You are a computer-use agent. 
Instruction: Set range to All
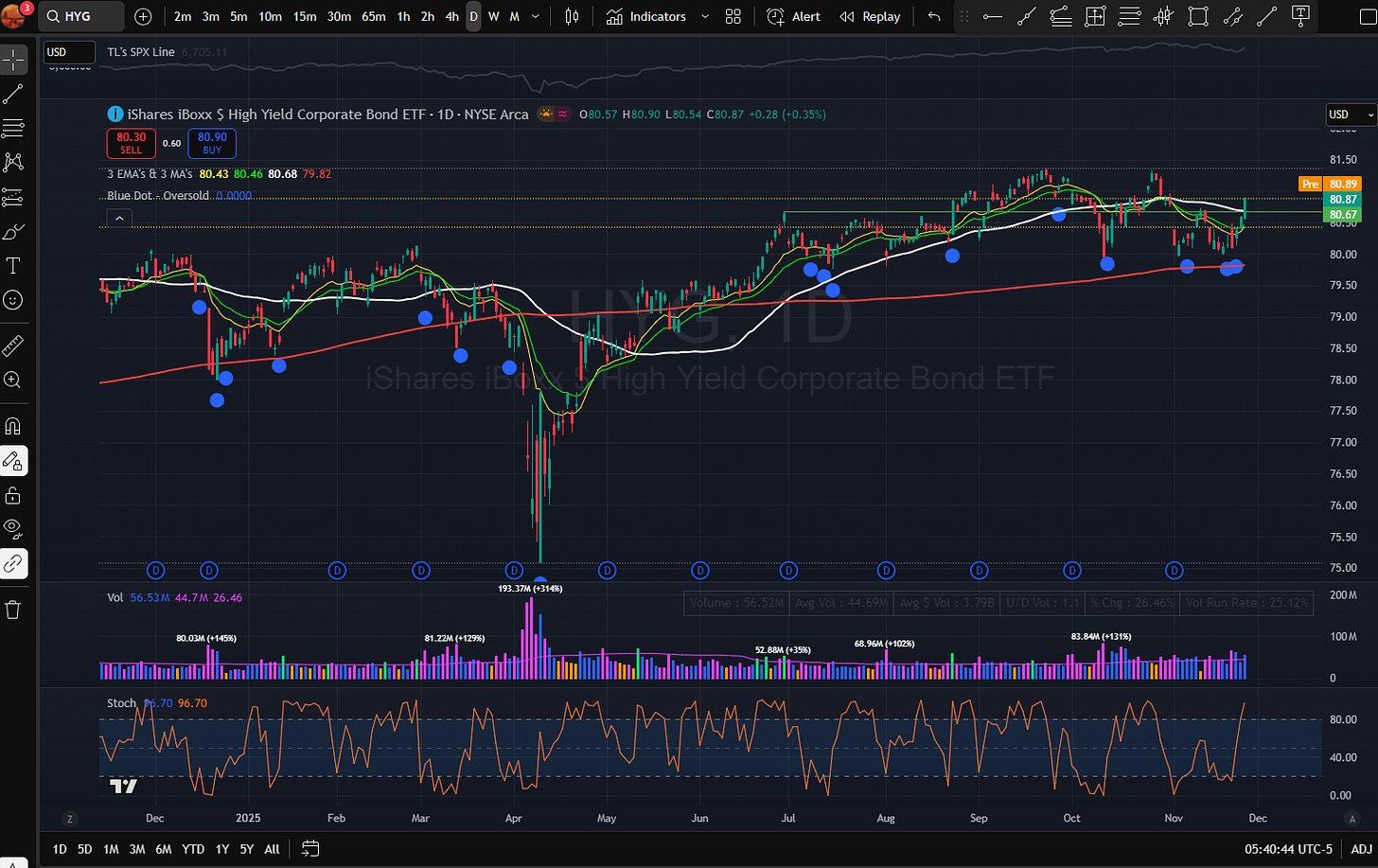pyautogui.click(x=273, y=849)
